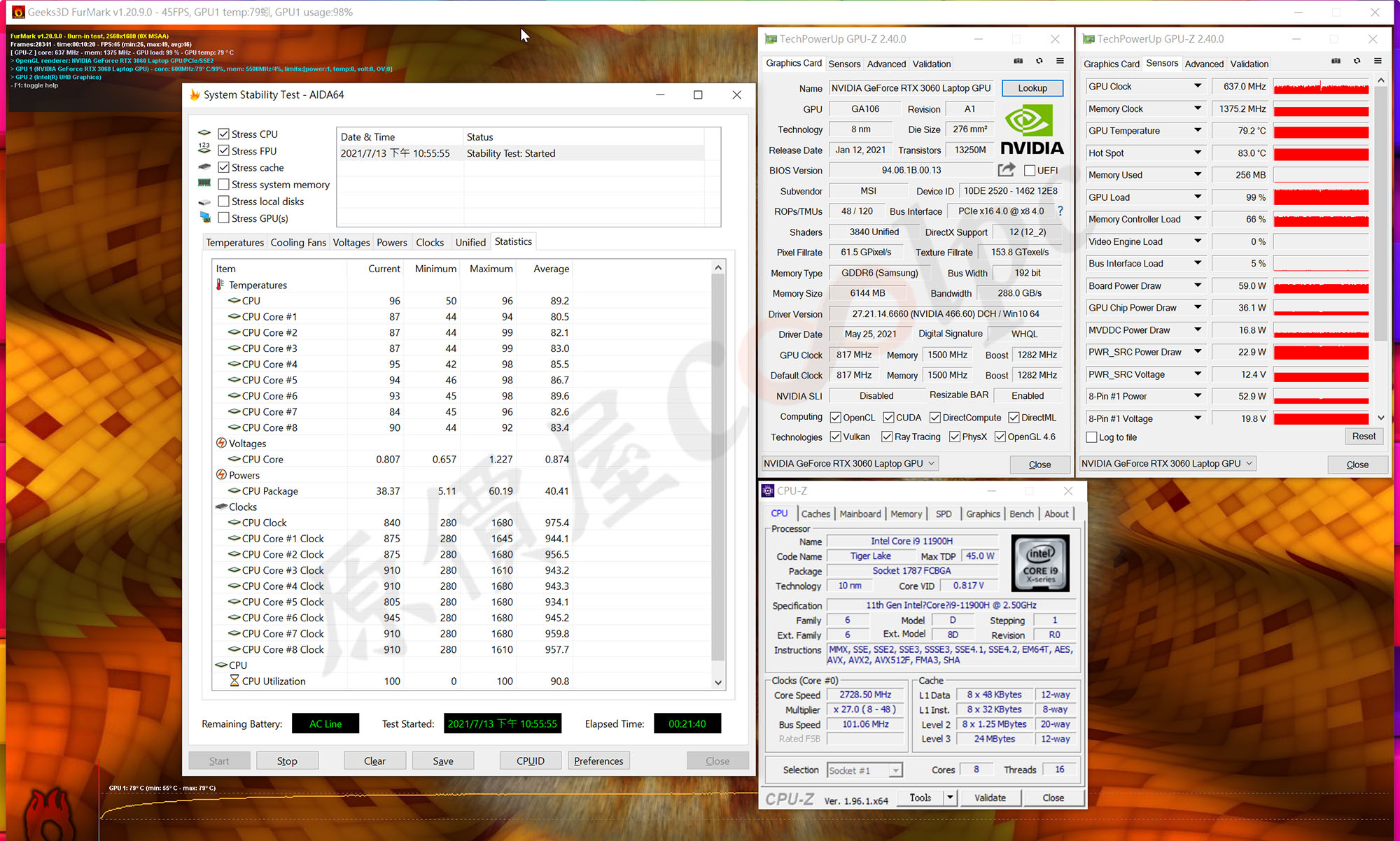
Task: Uncheck the Stress CPU checkbox
Action: pyautogui.click(x=224, y=134)
